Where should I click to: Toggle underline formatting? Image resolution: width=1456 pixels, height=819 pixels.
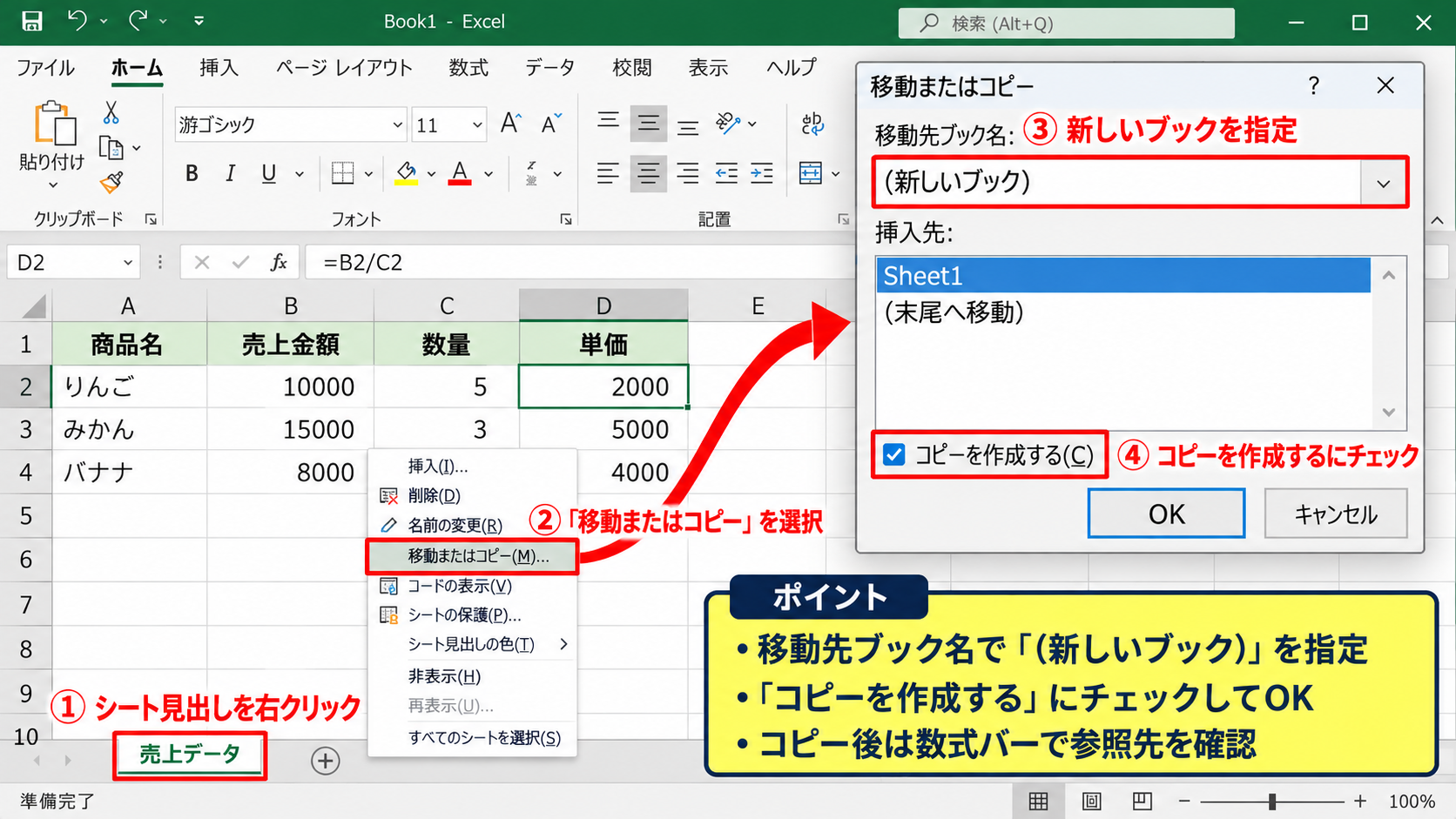click(269, 173)
